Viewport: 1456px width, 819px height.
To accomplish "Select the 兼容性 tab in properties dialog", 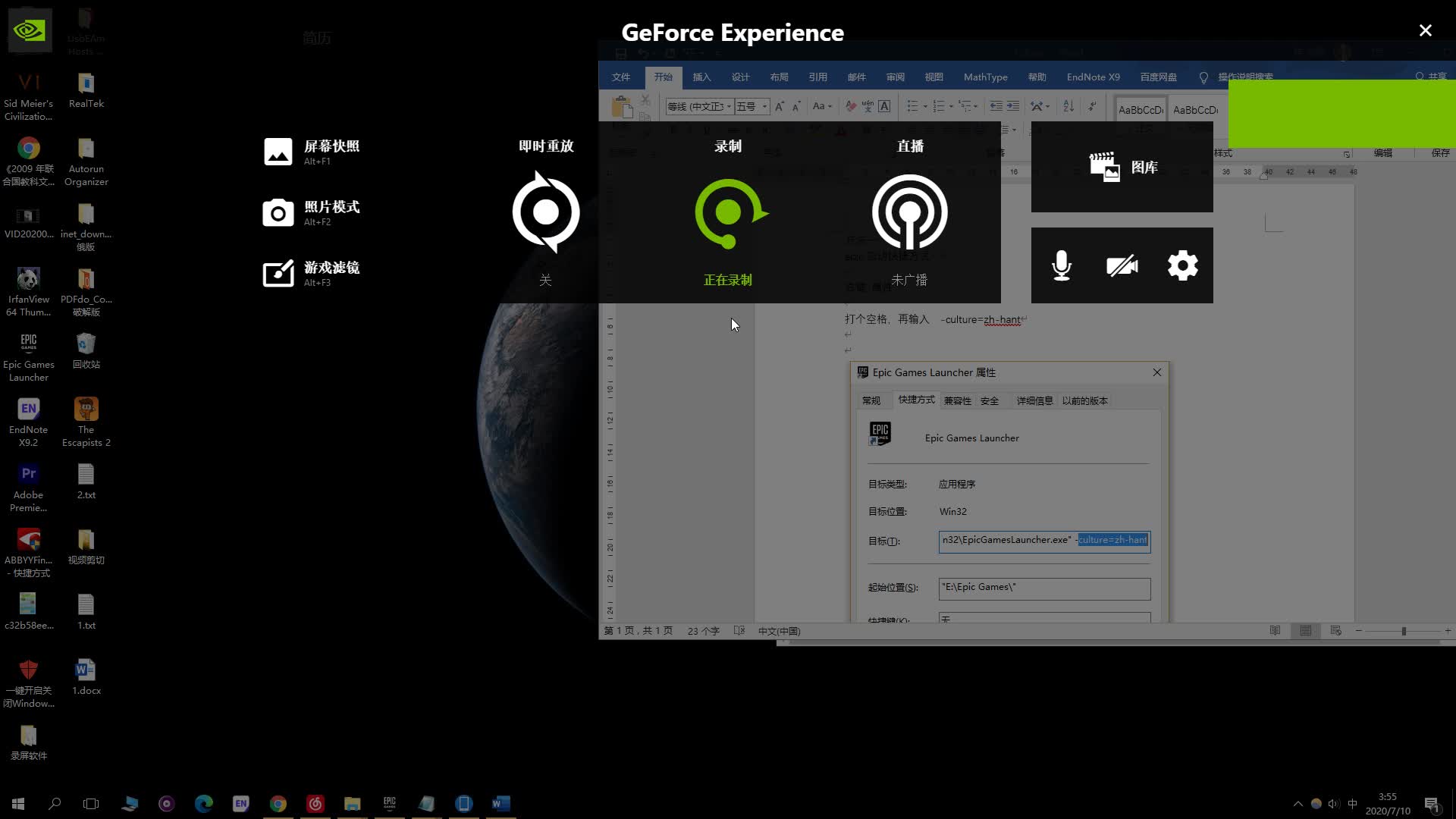I will pyautogui.click(x=957, y=400).
